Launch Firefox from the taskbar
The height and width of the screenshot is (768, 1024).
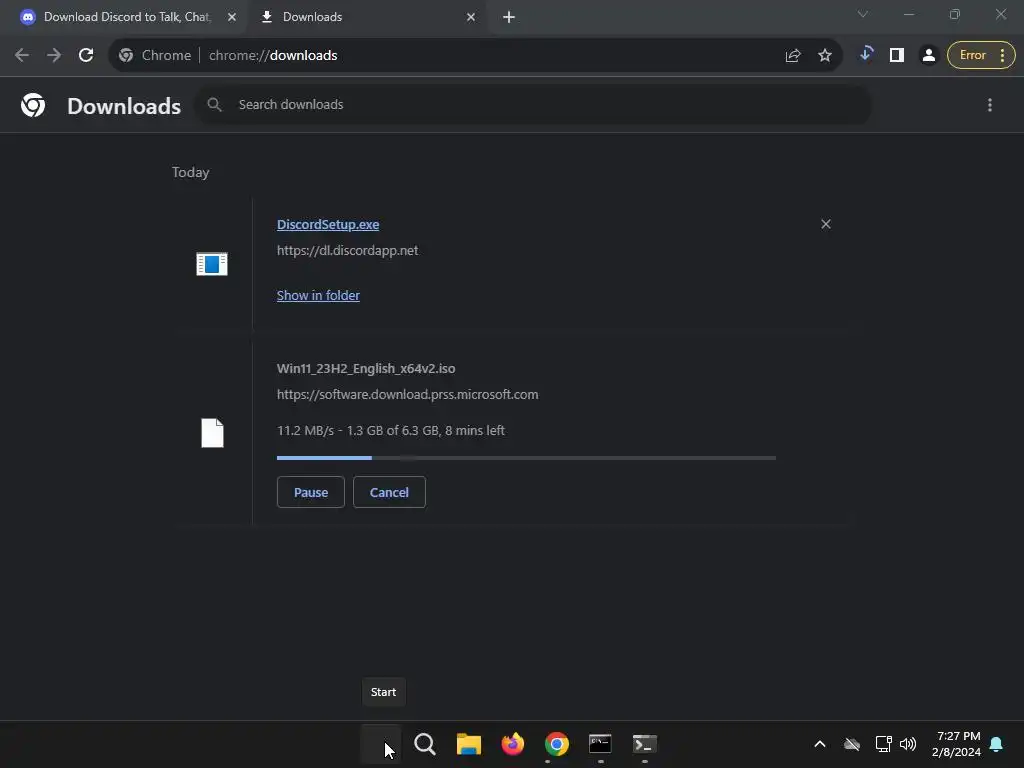(x=513, y=744)
